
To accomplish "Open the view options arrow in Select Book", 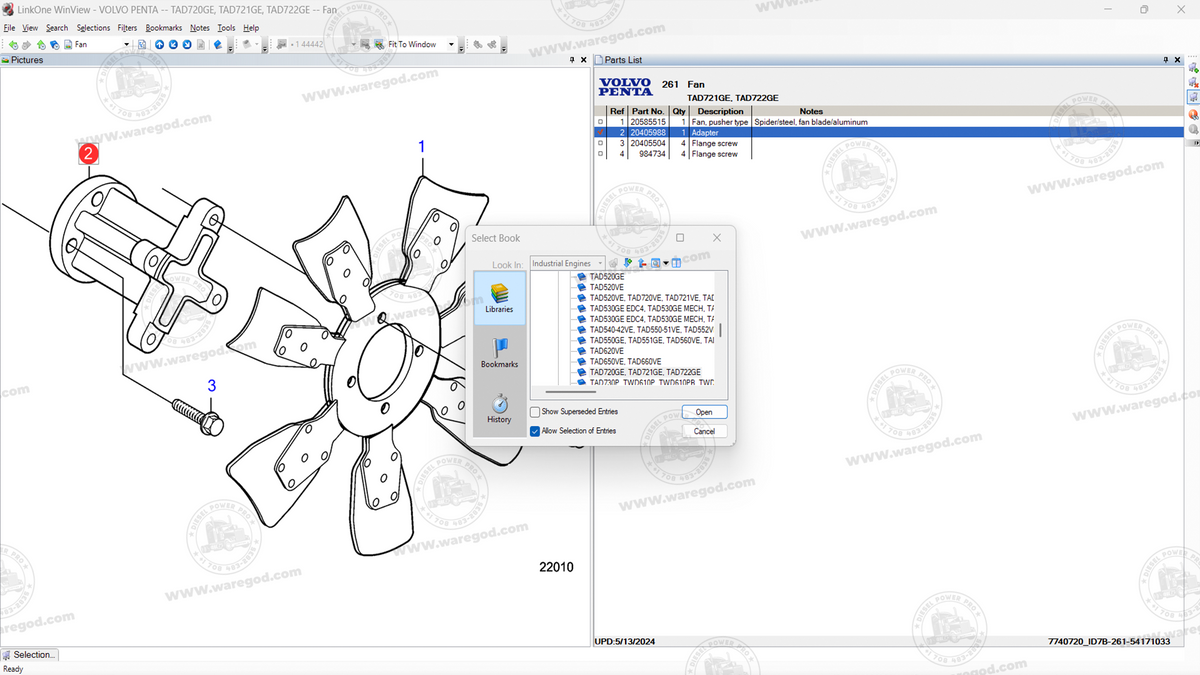I will click(666, 263).
